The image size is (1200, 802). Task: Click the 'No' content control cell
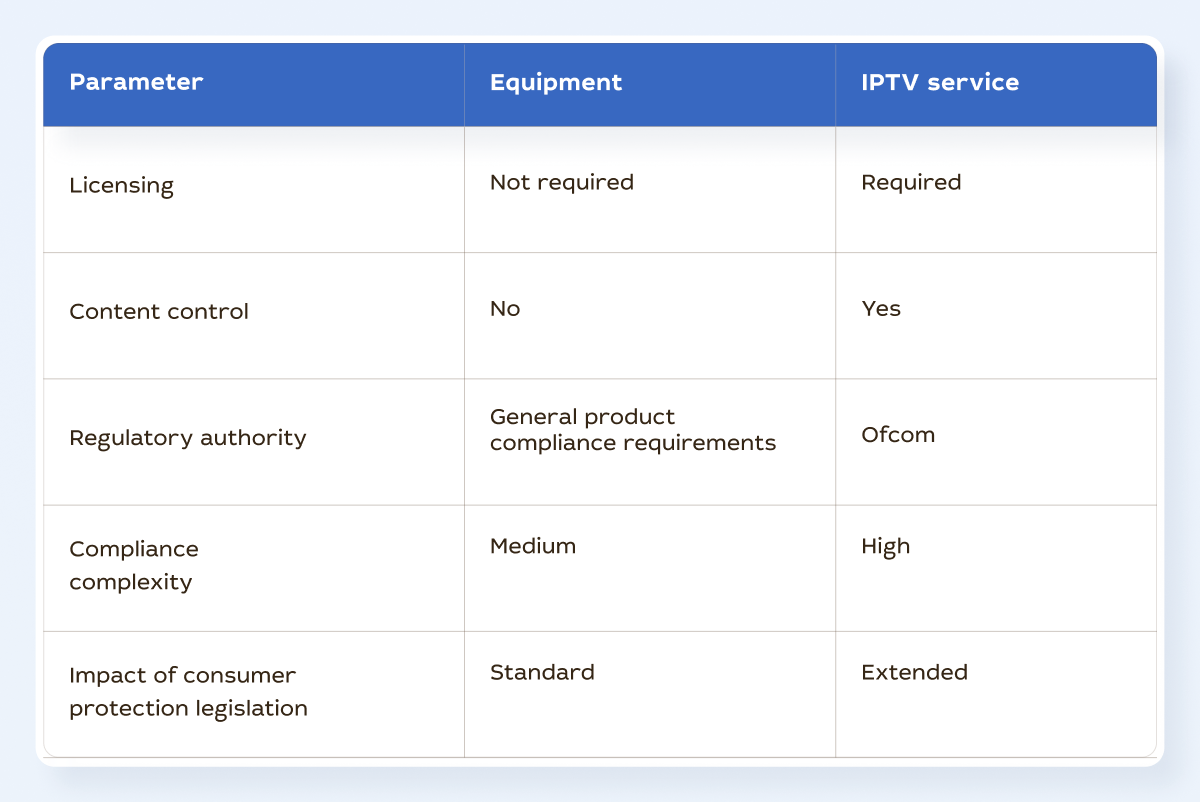pos(505,308)
